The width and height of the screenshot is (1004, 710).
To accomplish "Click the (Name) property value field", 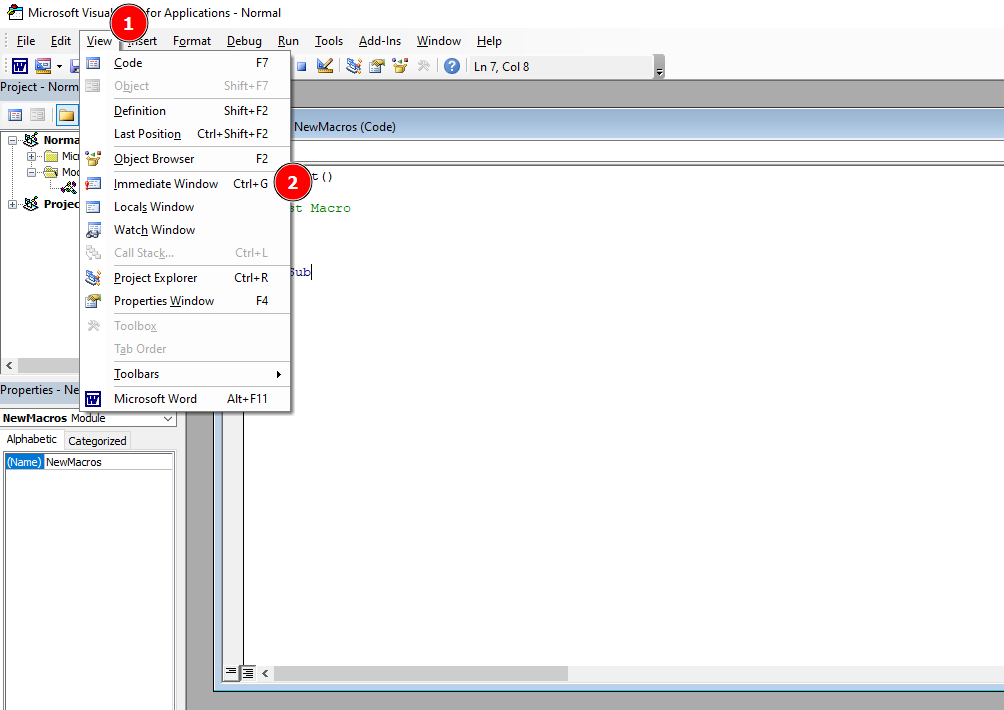I will pyautogui.click(x=108, y=462).
